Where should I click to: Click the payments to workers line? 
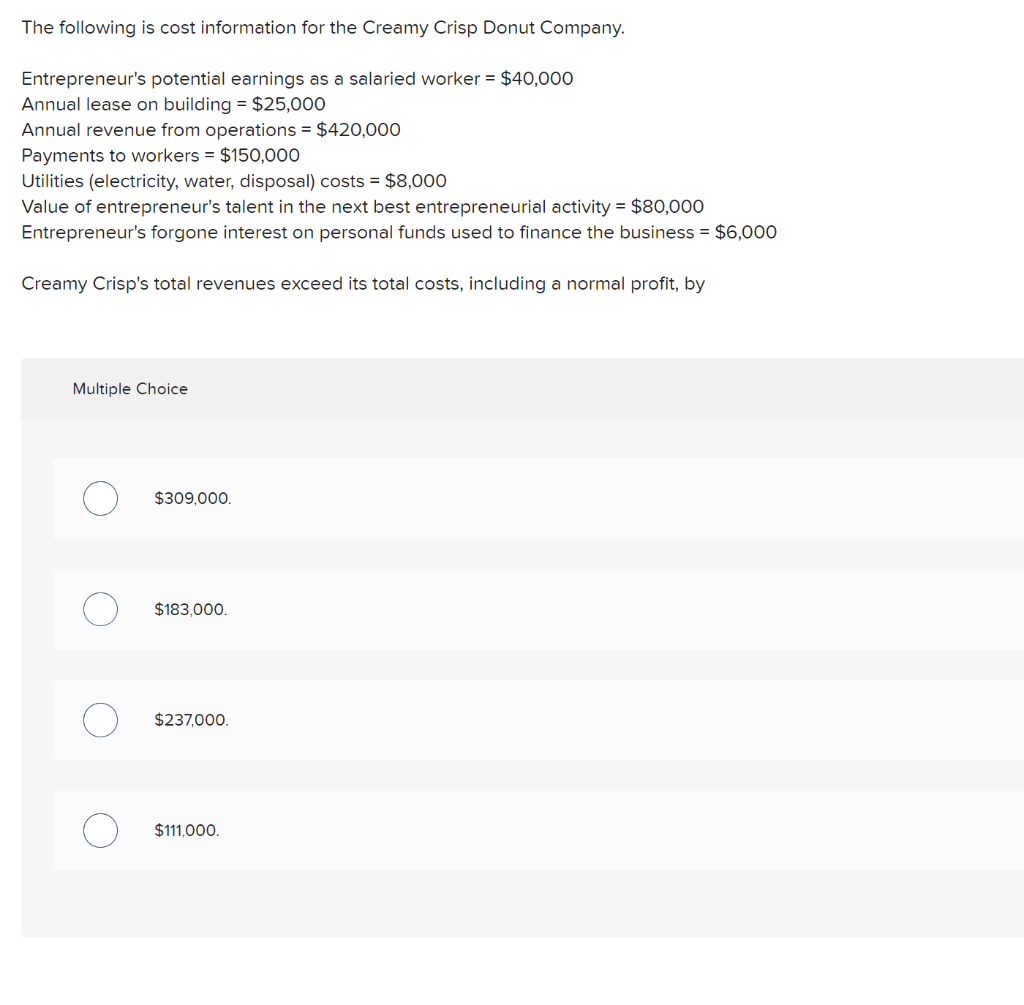160,155
